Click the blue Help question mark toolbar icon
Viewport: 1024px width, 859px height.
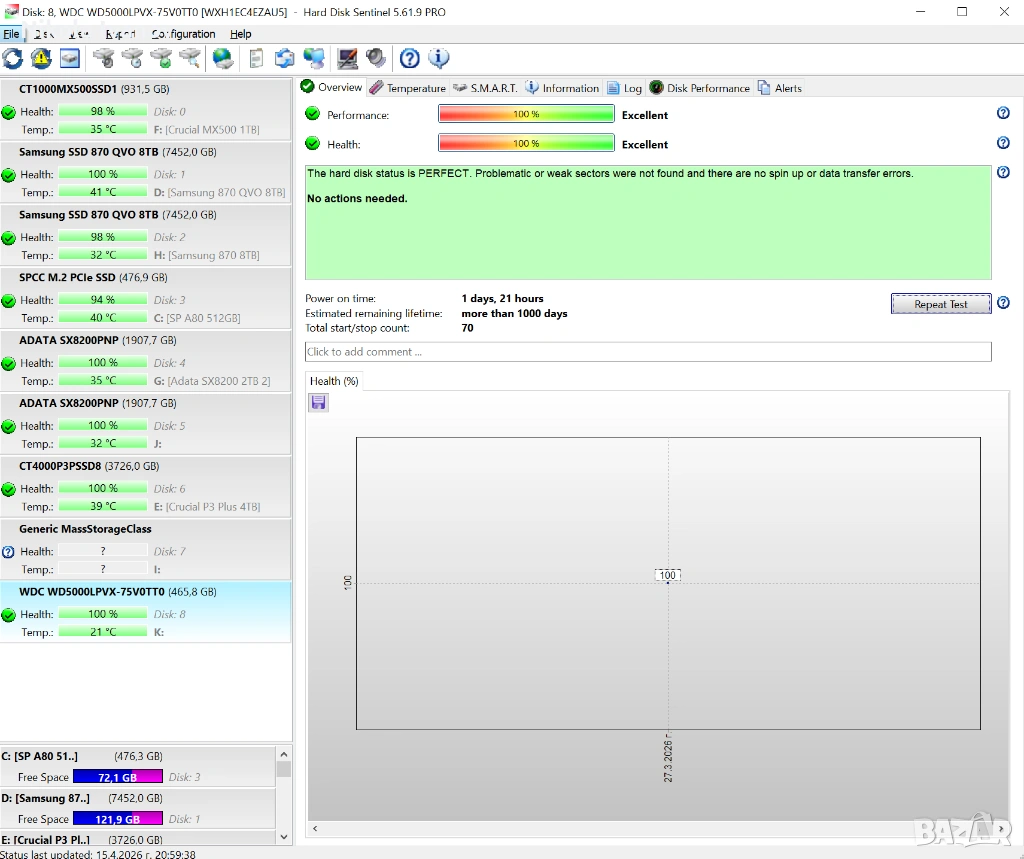409,58
